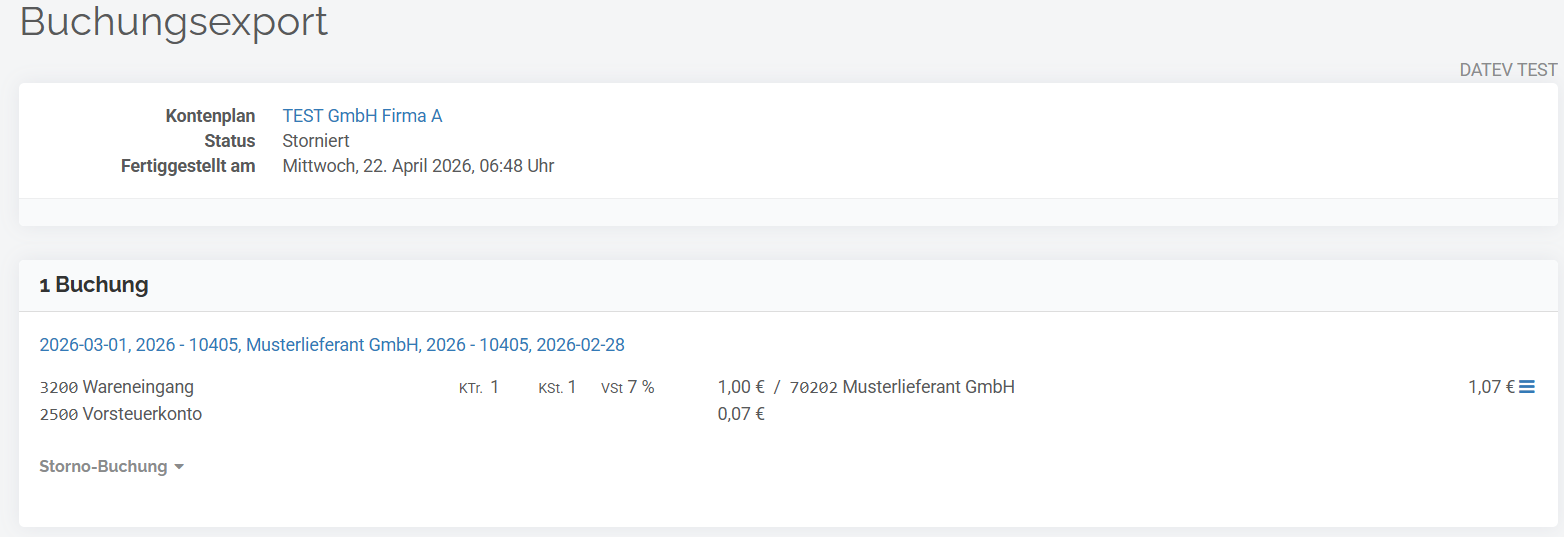Click the Kontenplan field label
Screen dimensions: 1564x537
pyautogui.click(x=210, y=116)
